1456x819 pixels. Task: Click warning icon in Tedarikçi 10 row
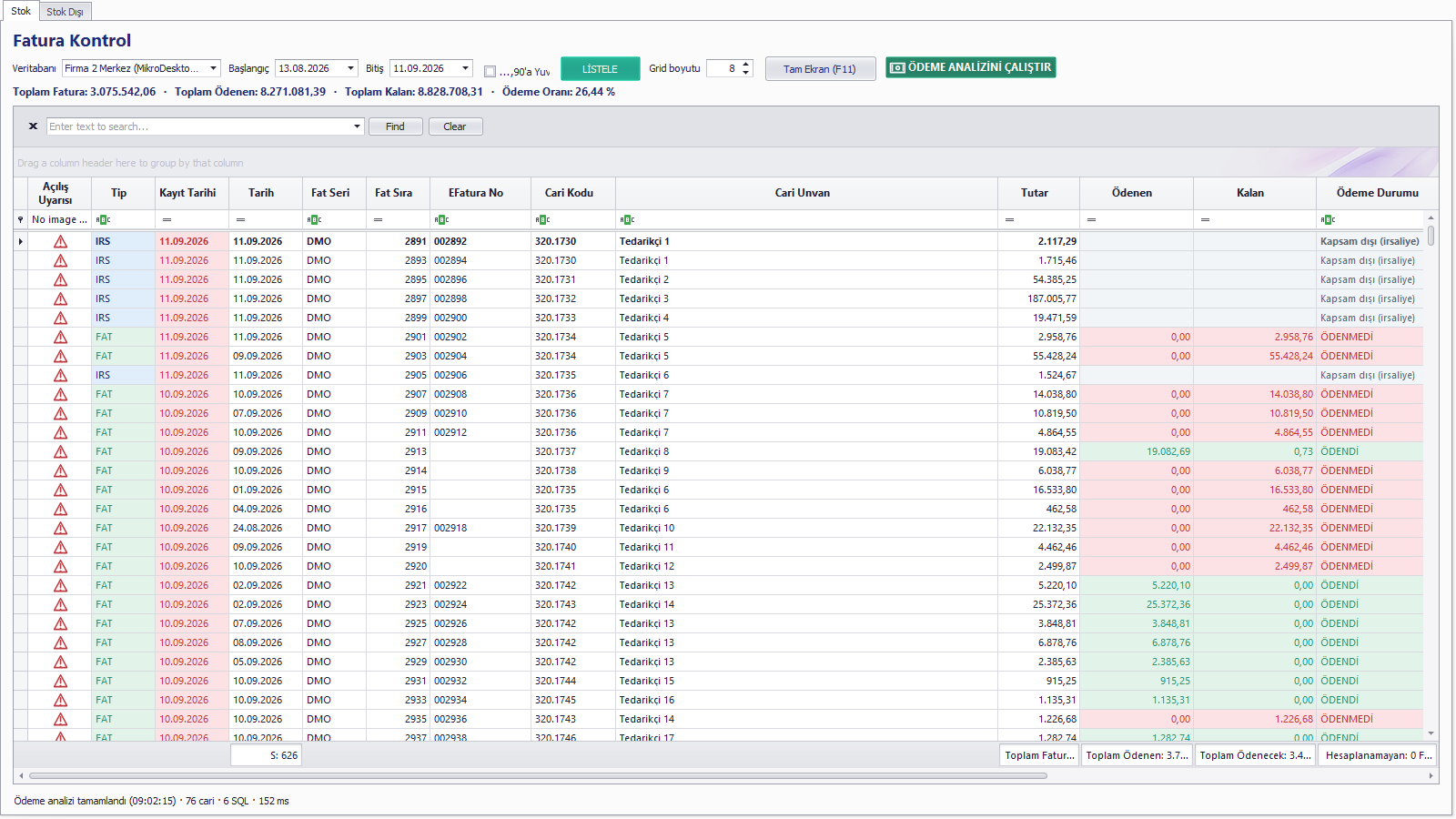pyautogui.click(x=60, y=529)
